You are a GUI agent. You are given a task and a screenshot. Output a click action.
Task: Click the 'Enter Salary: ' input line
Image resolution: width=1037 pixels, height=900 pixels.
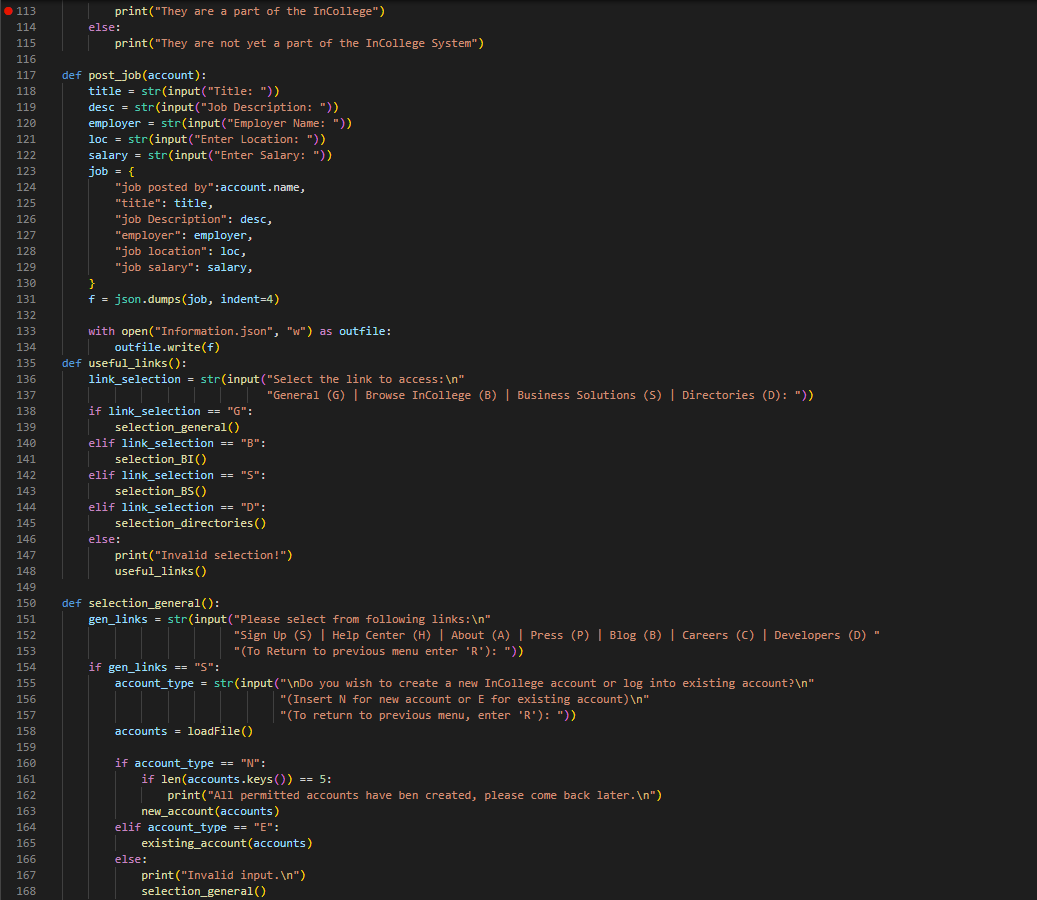point(210,155)
